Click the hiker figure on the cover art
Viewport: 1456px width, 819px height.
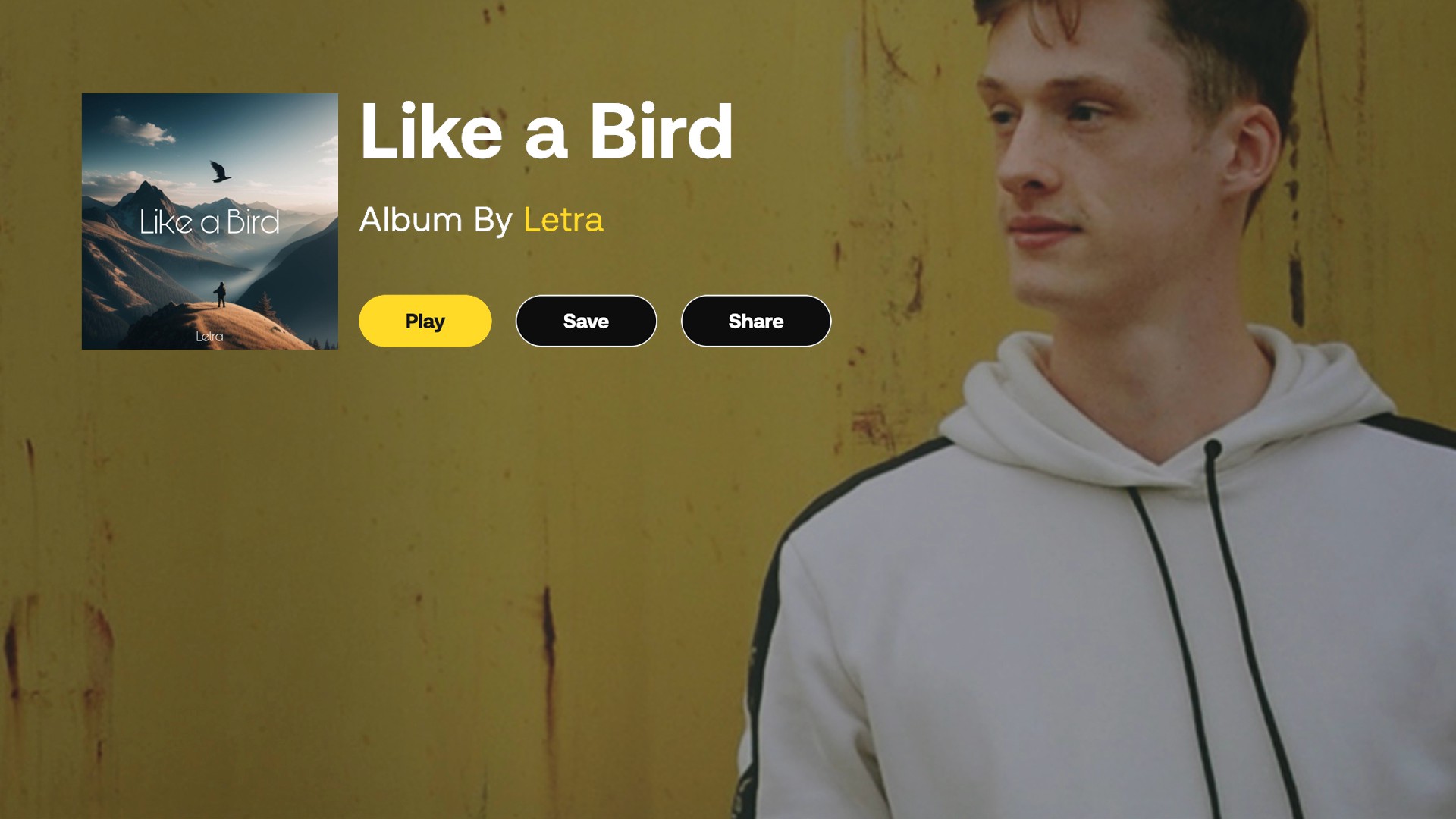coord(220,294)
